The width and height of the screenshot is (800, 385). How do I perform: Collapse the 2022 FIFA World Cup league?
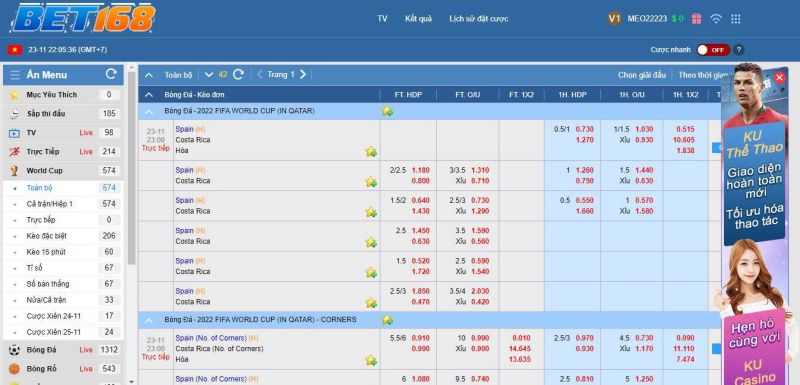pyautogui.click(x=149, y=111)
